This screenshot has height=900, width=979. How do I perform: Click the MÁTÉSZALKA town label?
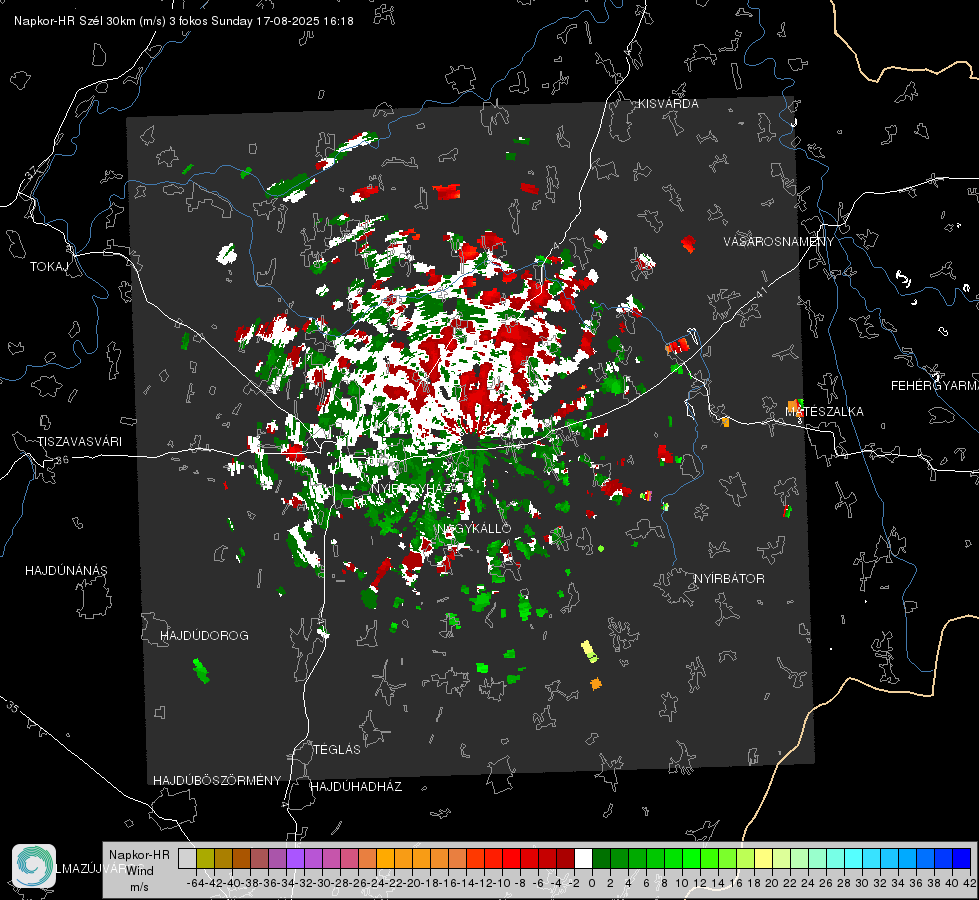pos(824,412)
